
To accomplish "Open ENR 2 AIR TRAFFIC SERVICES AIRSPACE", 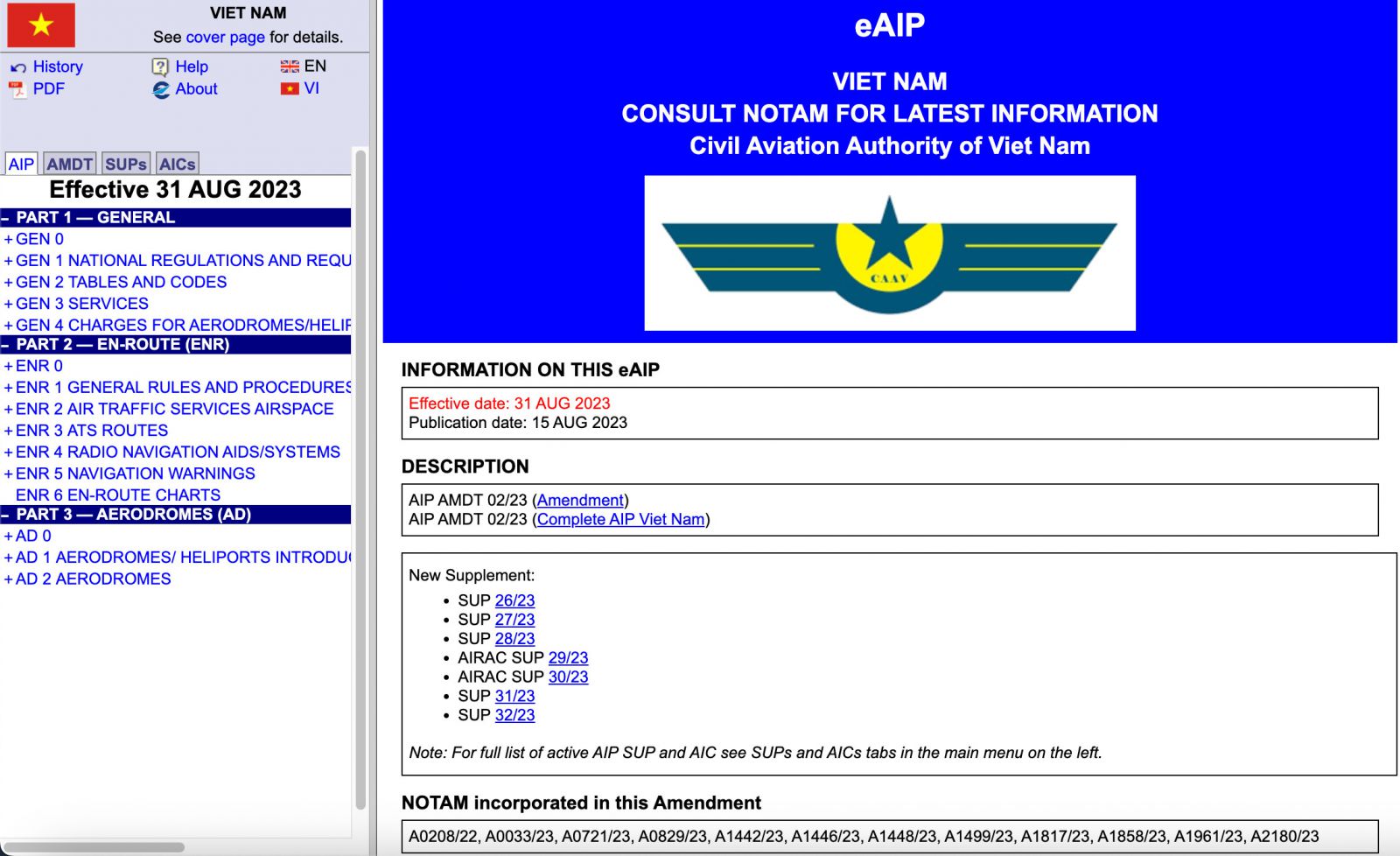I will [x=174, y=409].
